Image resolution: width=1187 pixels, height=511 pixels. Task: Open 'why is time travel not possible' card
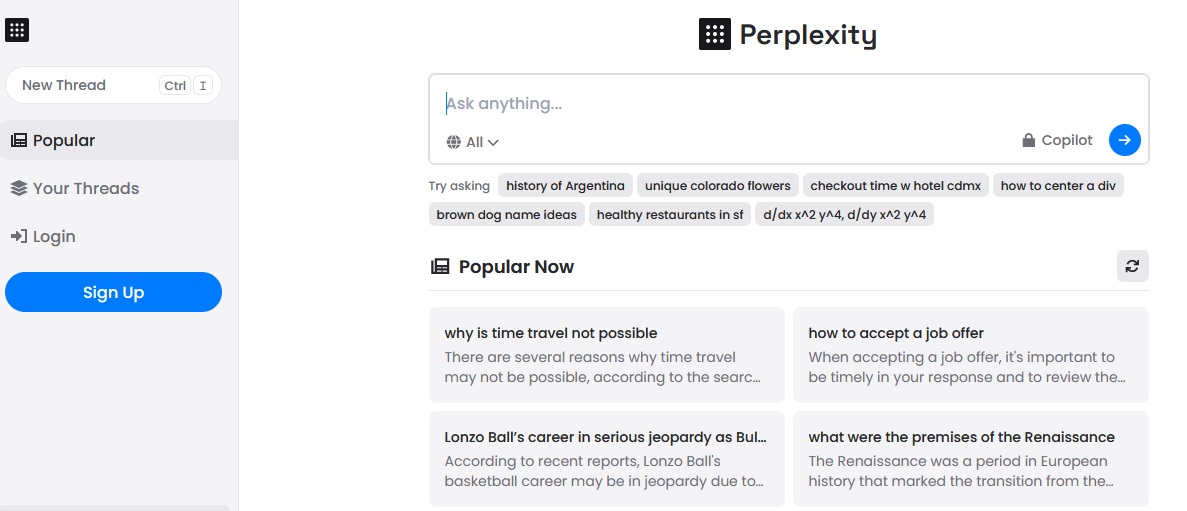[x=606, y=354]
